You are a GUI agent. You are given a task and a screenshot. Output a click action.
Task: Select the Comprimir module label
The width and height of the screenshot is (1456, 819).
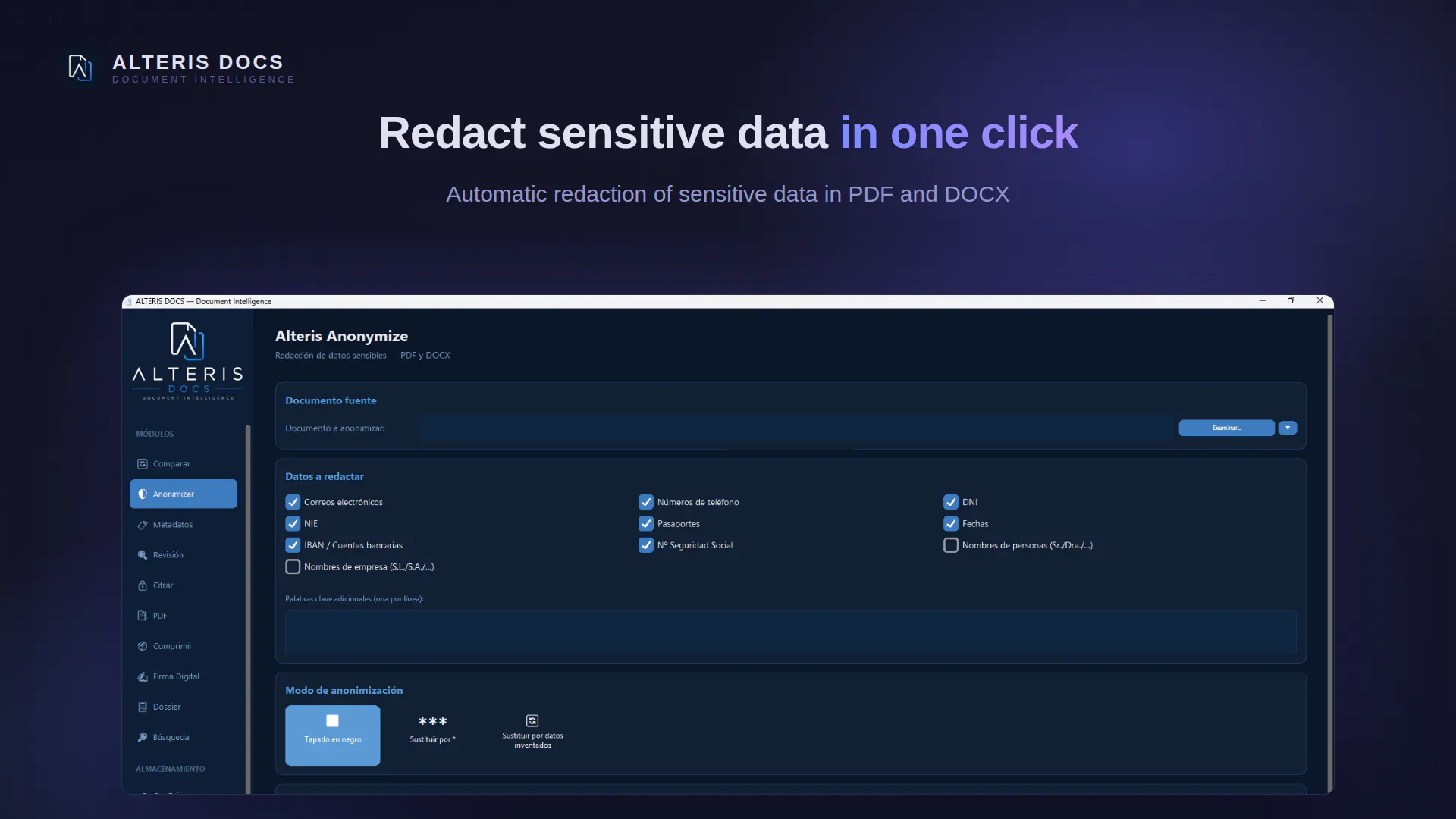pos(172,647)
